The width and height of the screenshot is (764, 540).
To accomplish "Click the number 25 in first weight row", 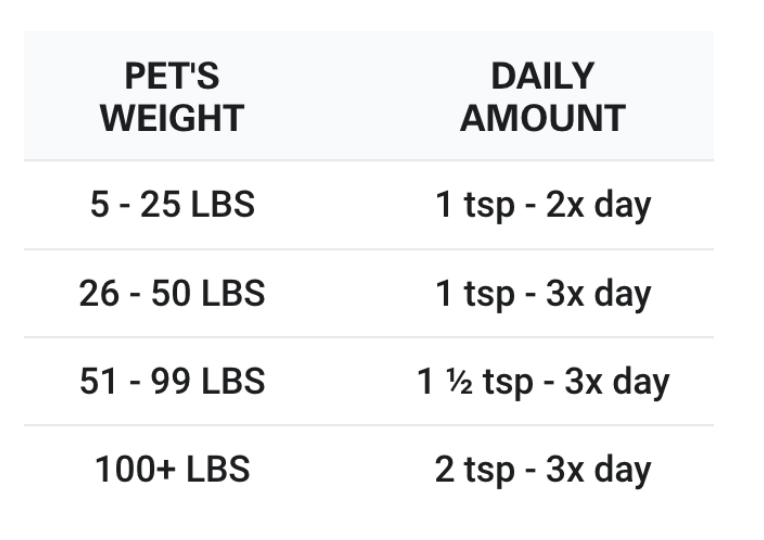I will [160, 205].
